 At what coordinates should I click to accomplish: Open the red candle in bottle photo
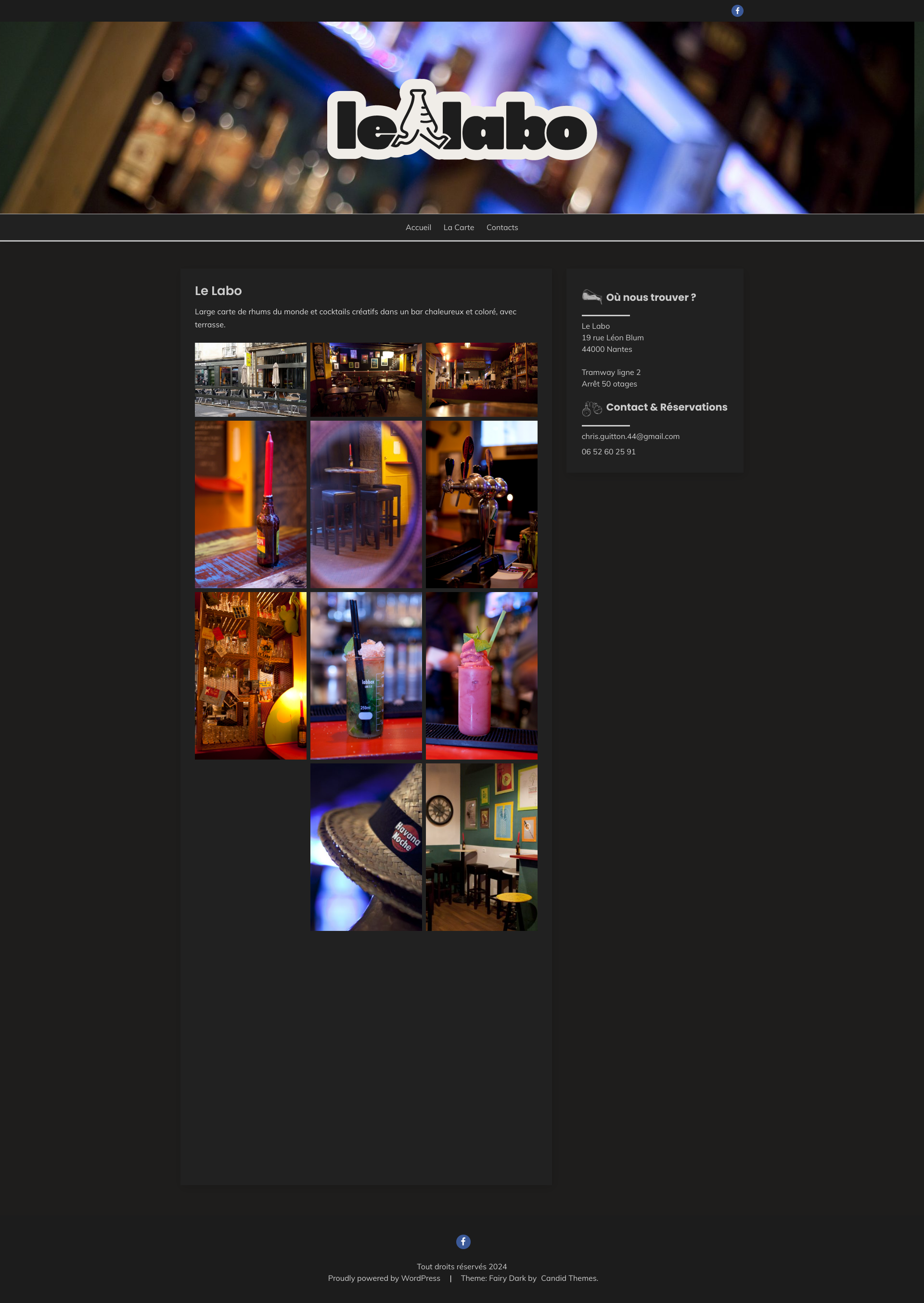(x=250, y=504)
